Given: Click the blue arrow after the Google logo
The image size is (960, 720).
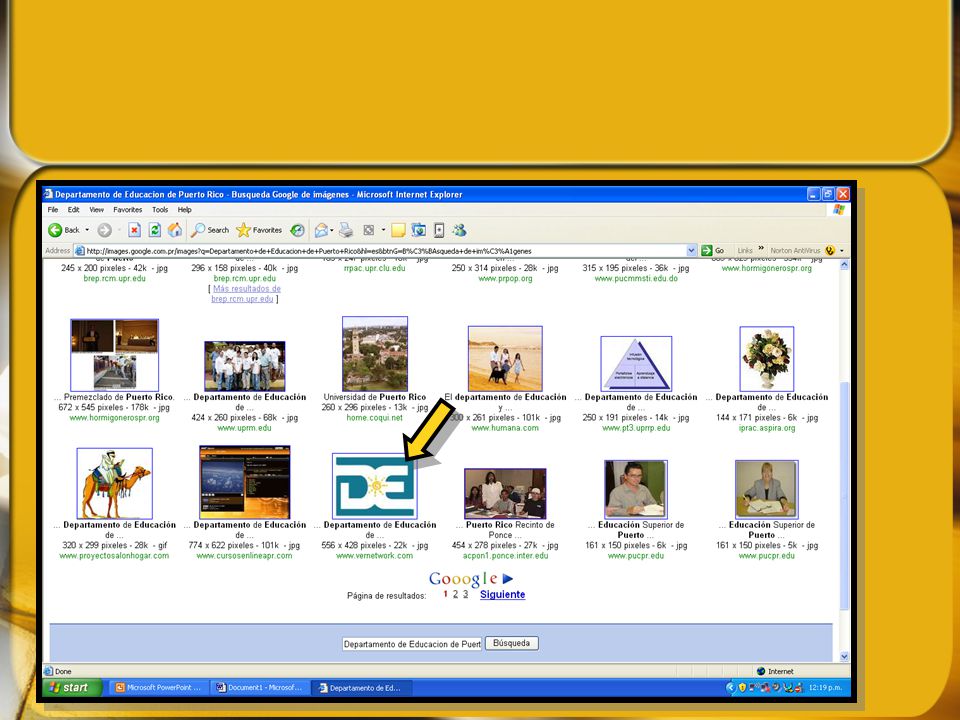Looking at the screenshot, I should pyautogui.click(x=508, y=579).
